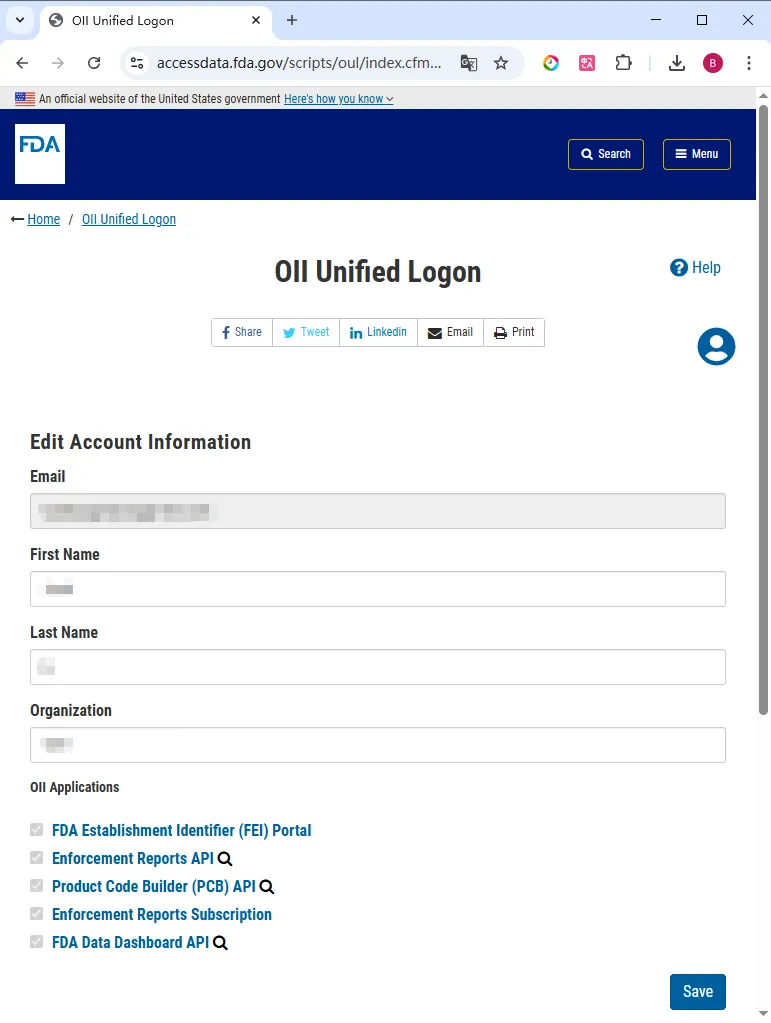Click magnifier beside Product Code Builder API
The height and width of the screenshot is (1023, 771).
tap(267, 887)
